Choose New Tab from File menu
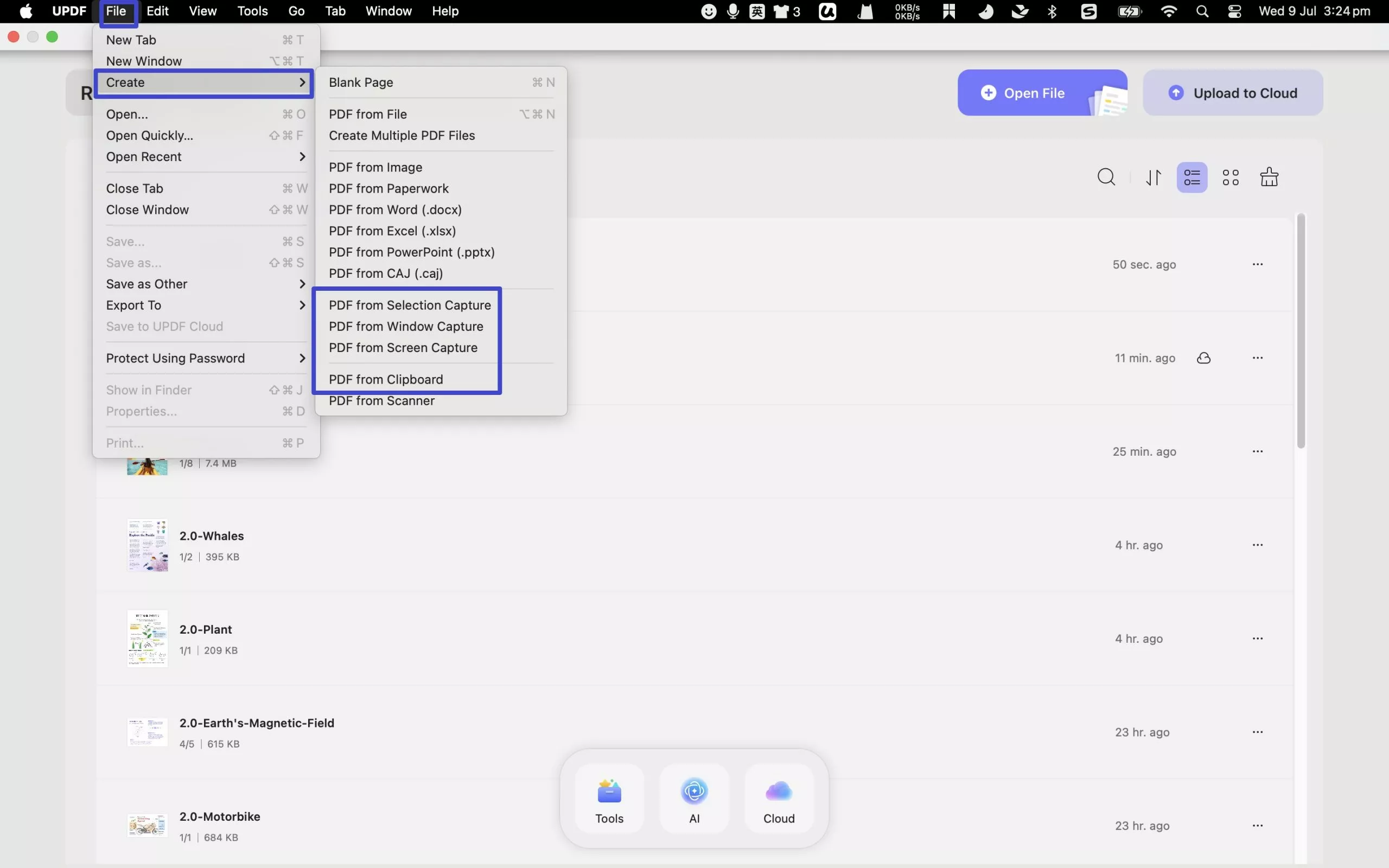Image resolution: width=1389 pixels, height=868 pixels. (x=206, y=40)
